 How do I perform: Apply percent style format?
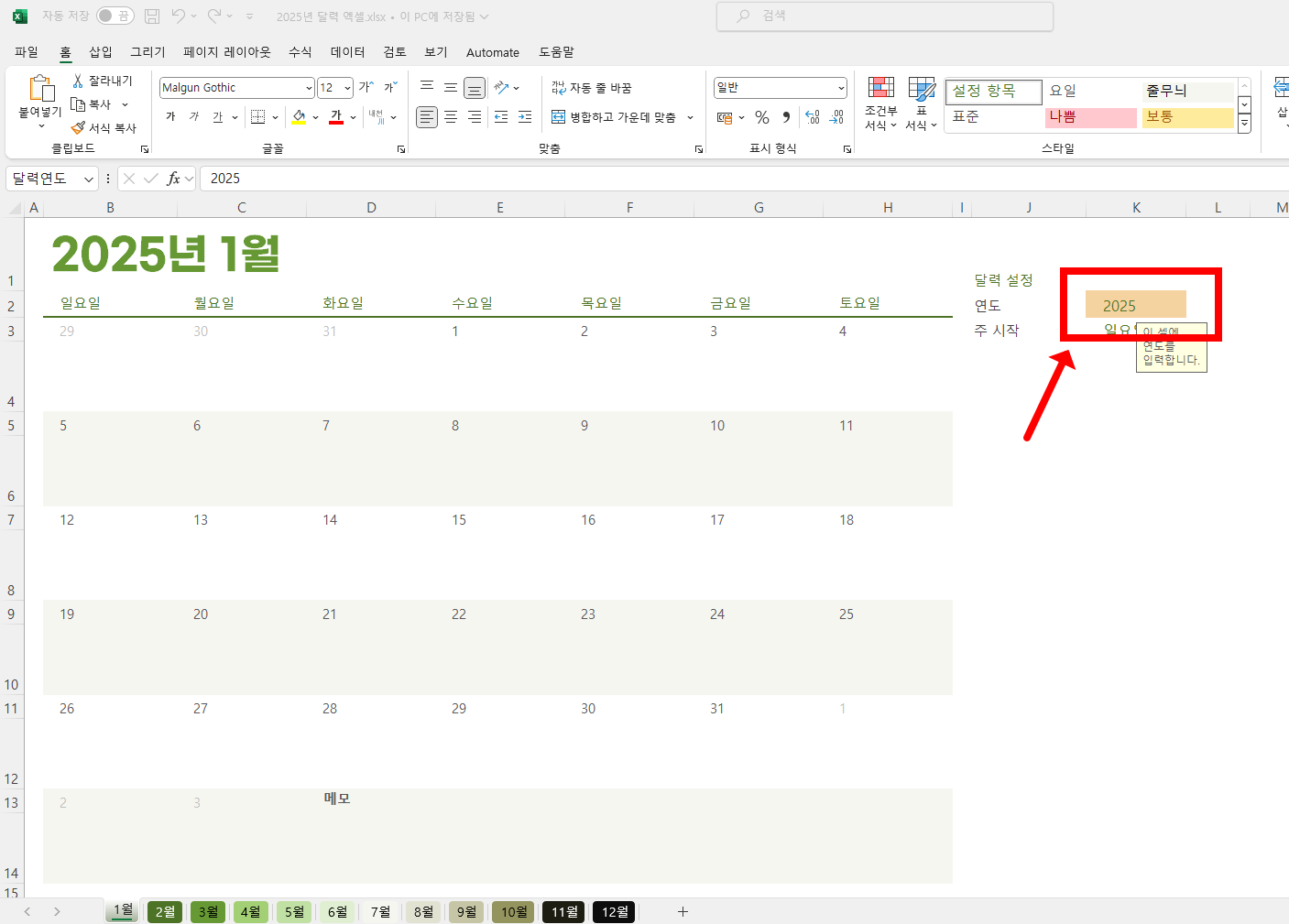point(762,117)
